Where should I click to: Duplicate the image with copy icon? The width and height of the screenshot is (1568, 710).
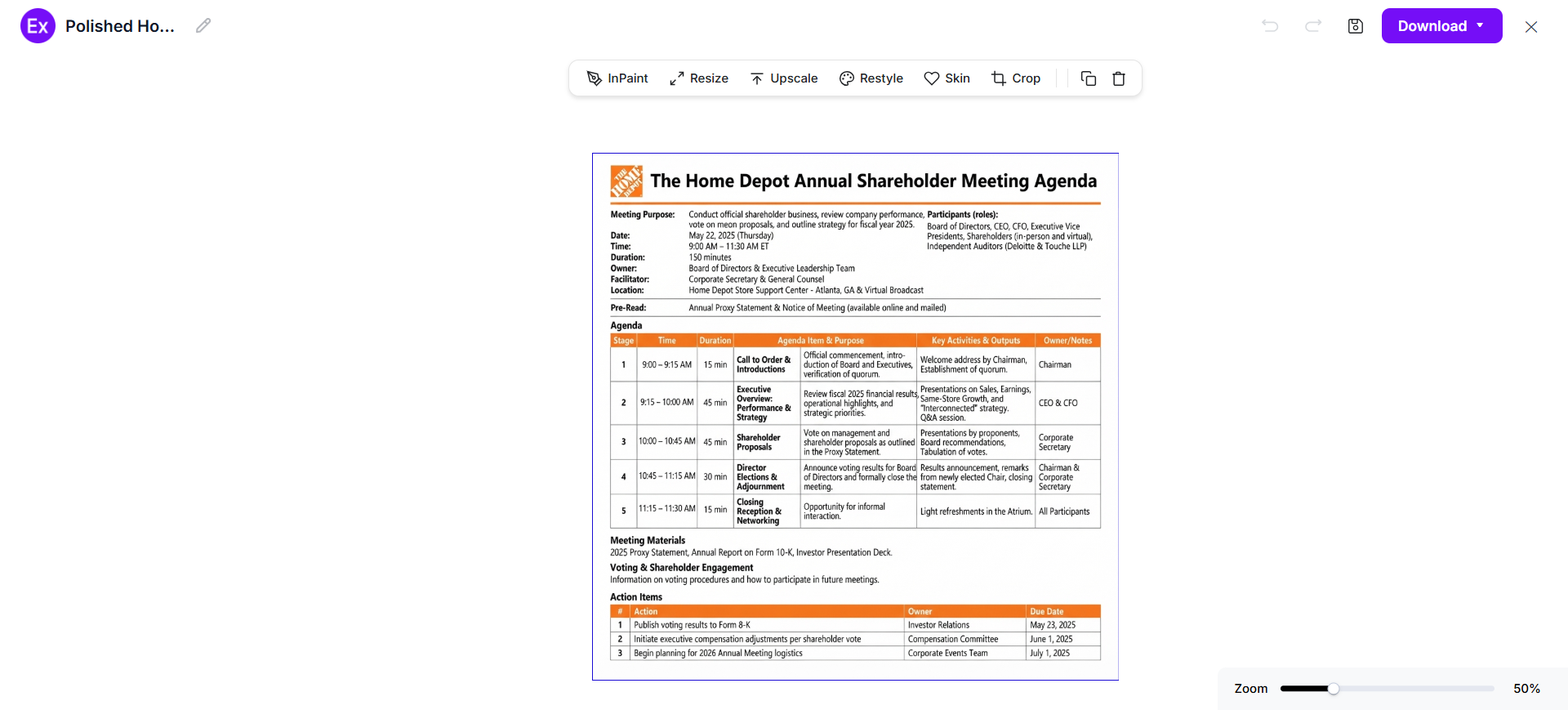point(1089,78)
